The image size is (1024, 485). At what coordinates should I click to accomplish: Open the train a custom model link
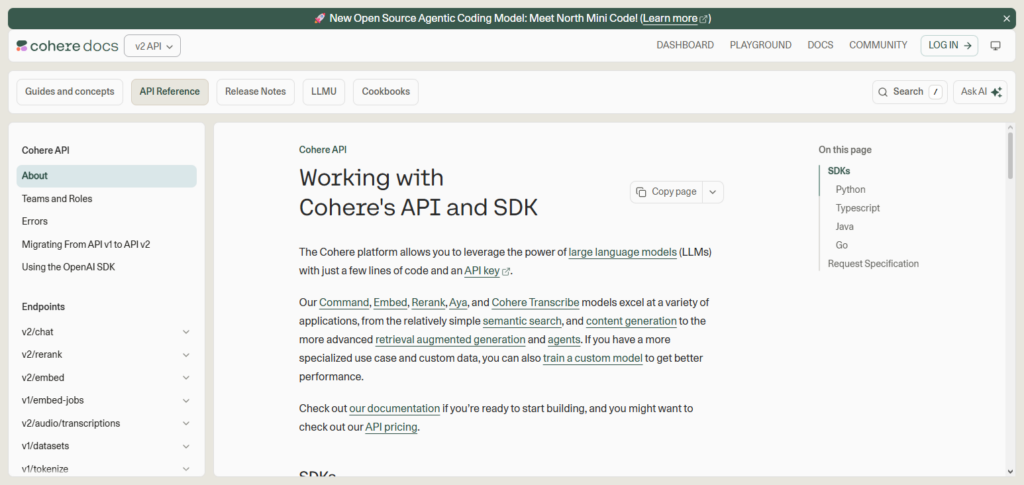coord(592,358)
